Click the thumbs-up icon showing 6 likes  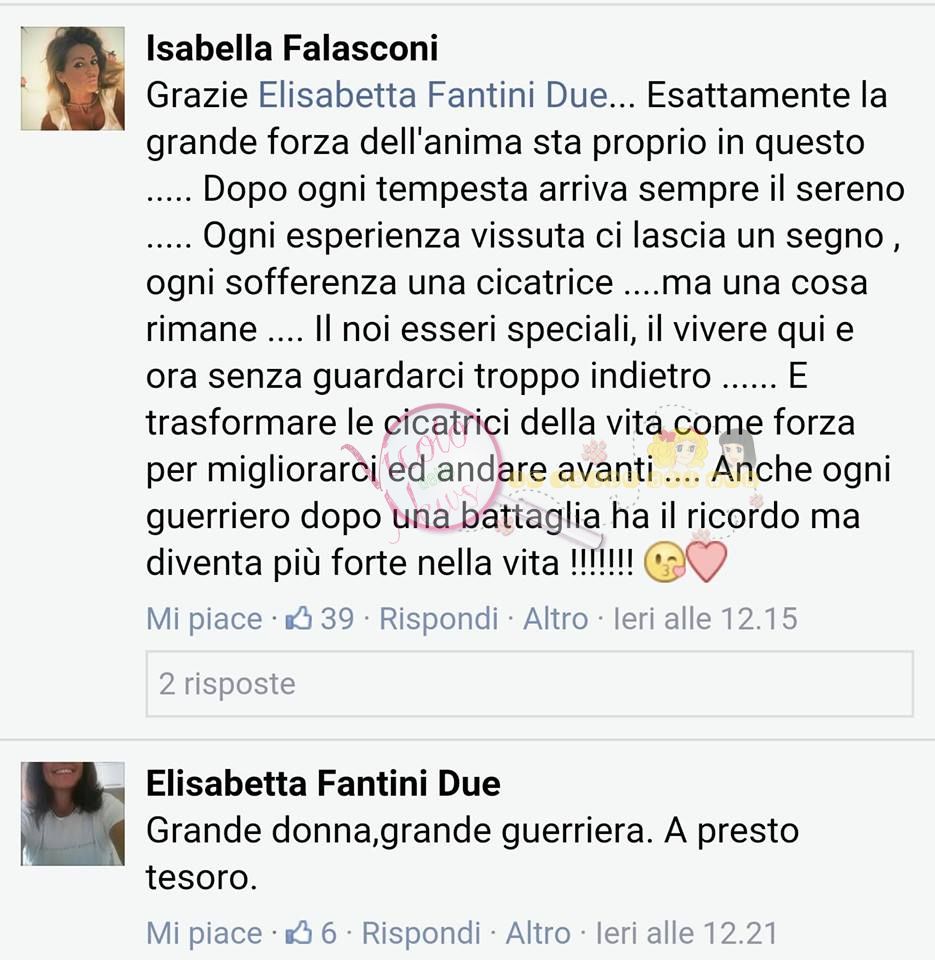coord(299,933)
